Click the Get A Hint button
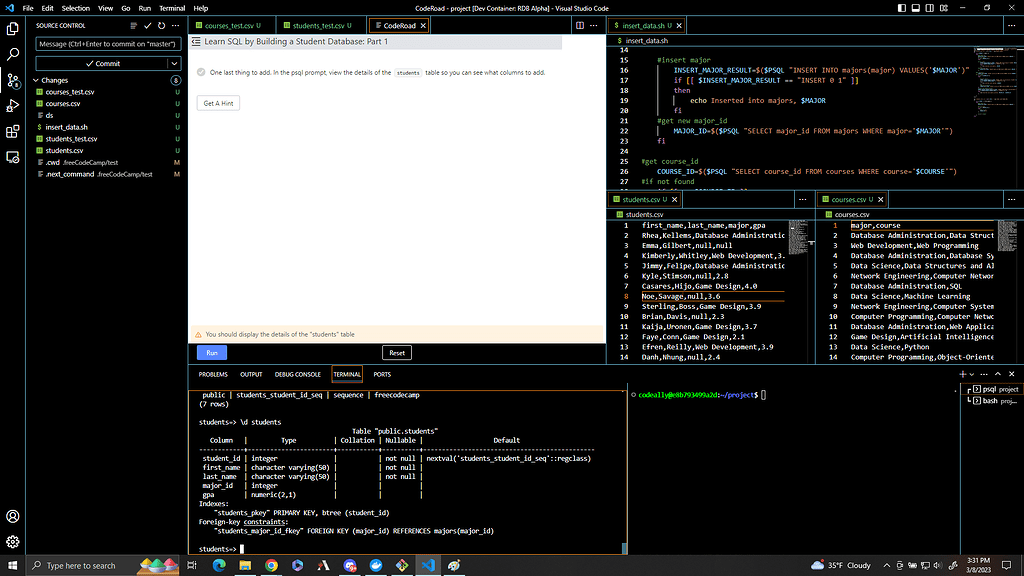Image resolution: width=1024 pixels, height=576 pixels. pos(217,102)
